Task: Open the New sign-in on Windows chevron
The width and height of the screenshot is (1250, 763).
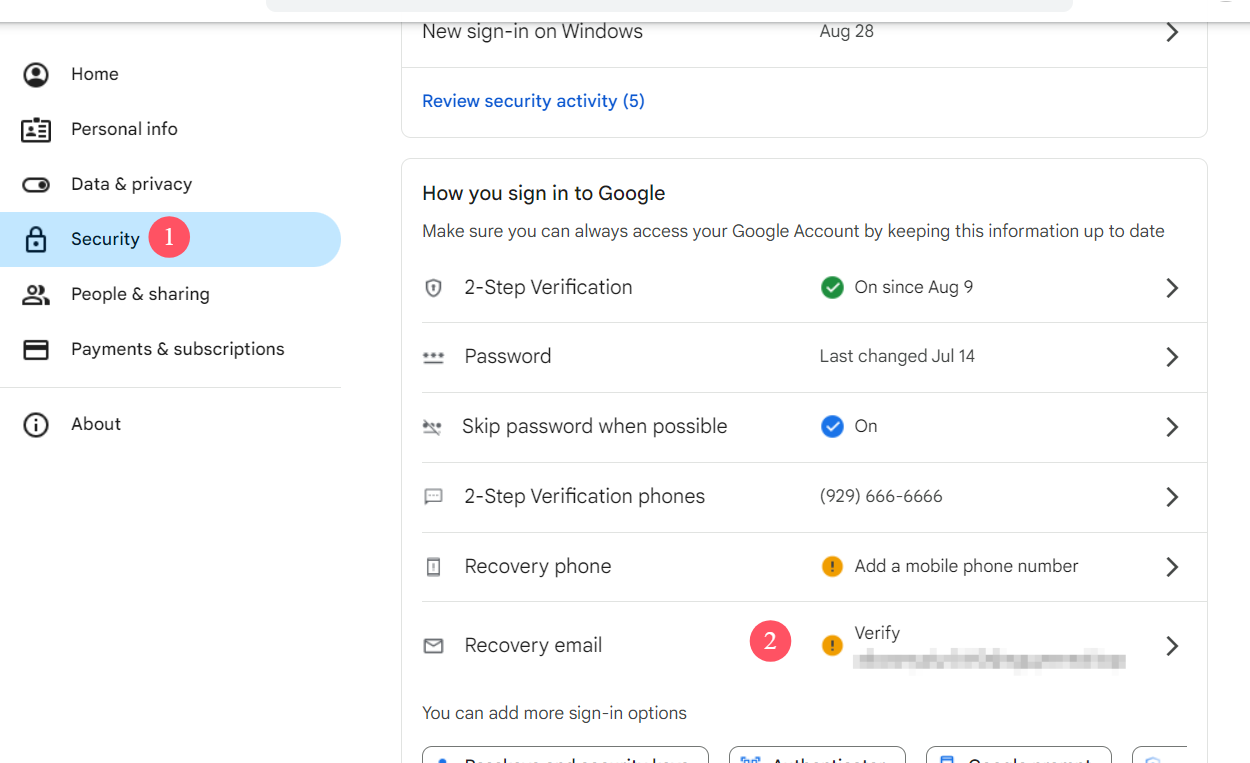Action: [x=1172, y=32]
